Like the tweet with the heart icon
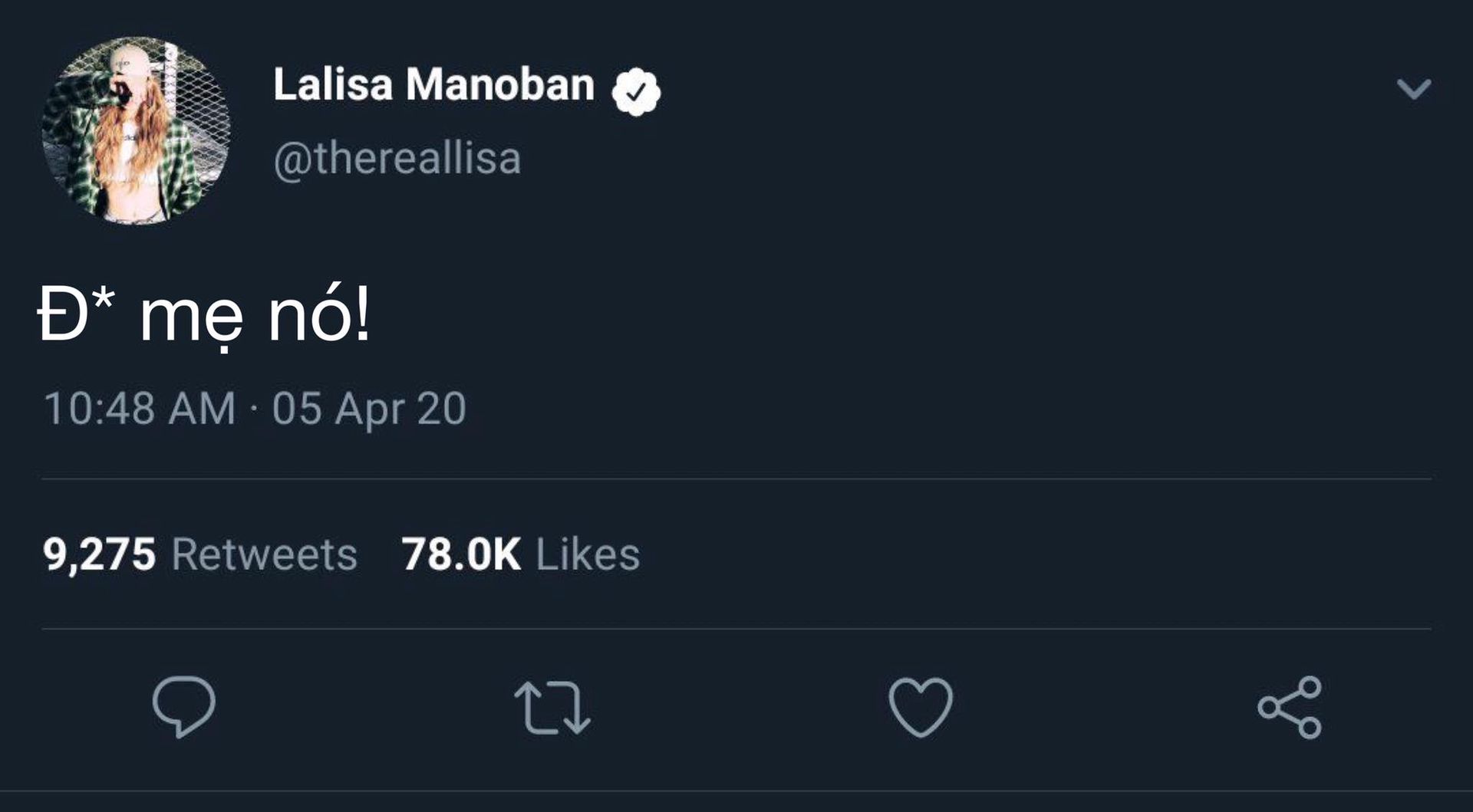The height and width of the screenshot is (812, 1473). point(921,708)
